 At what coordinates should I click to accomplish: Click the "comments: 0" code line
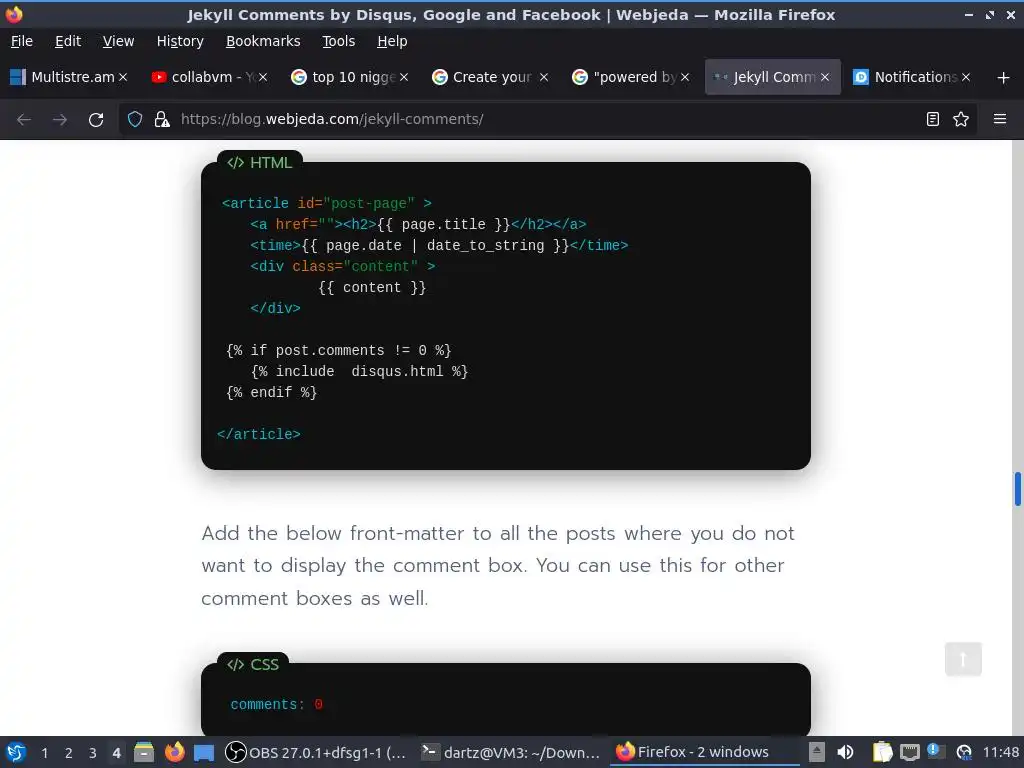pos(276,705)
